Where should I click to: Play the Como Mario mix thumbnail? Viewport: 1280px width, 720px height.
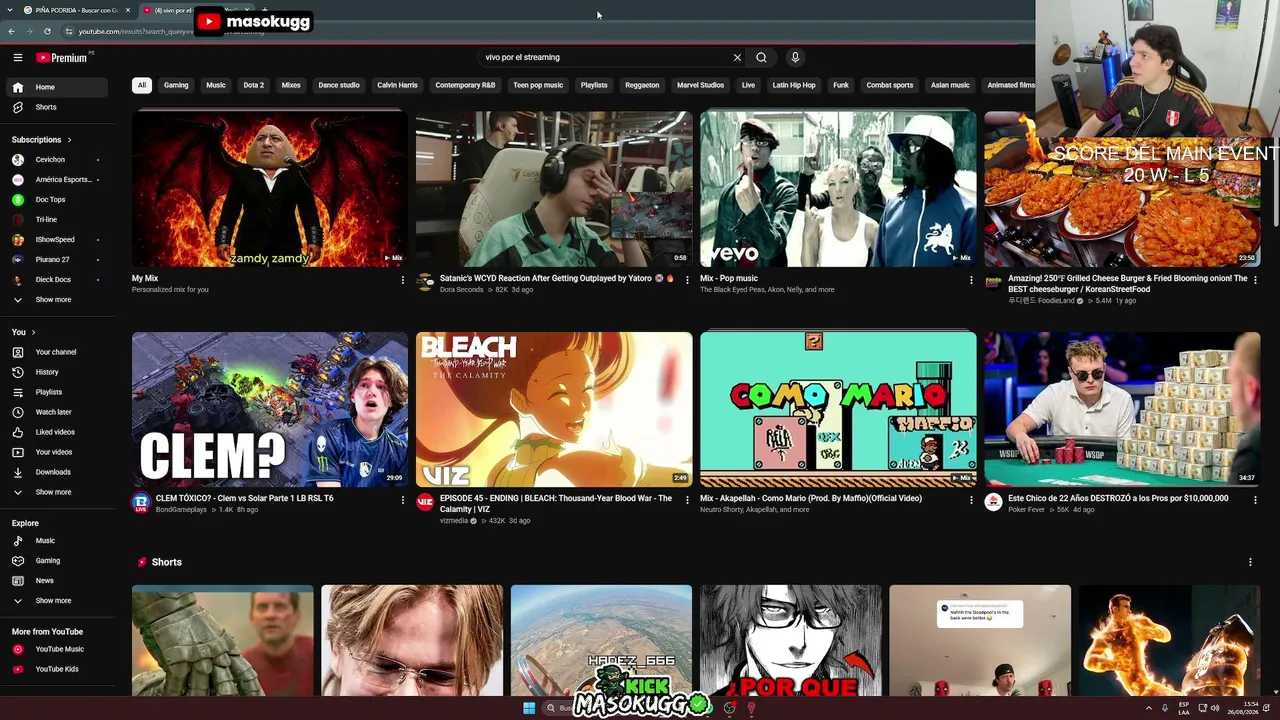coord(838,410)
